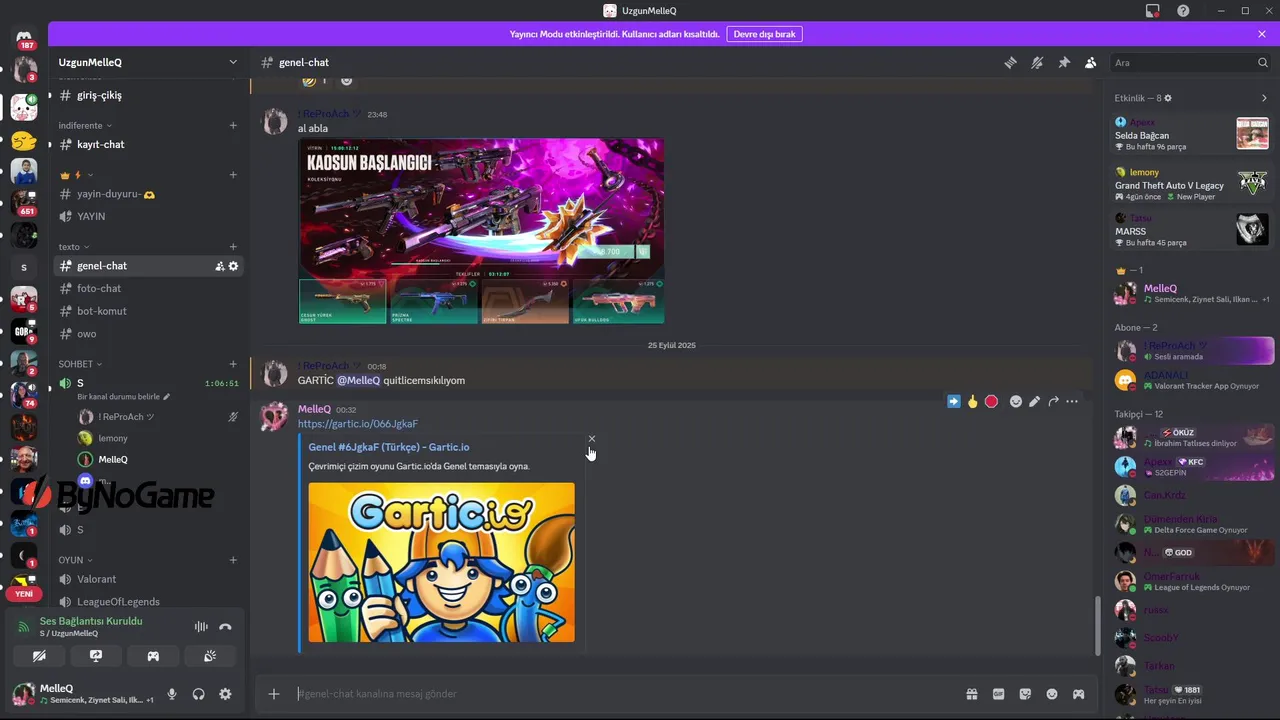Screen dimensions: 1280x720
Task: Add channel to SOHBET category
Action: click(x=233, y=364)
